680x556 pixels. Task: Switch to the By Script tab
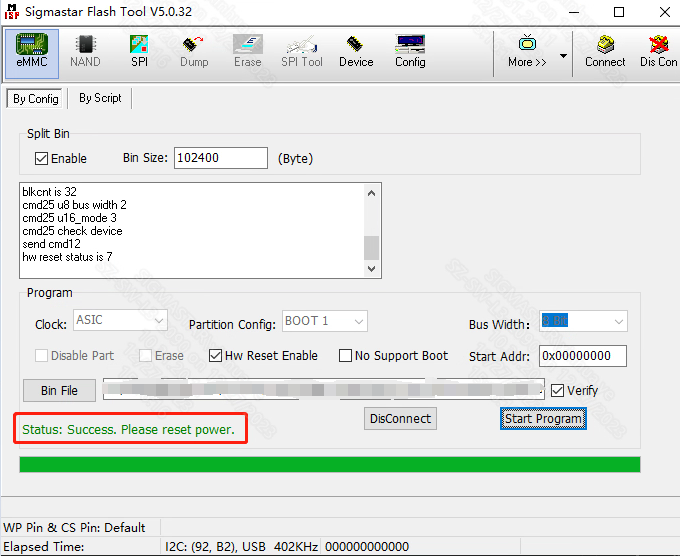tap(100, 98)
